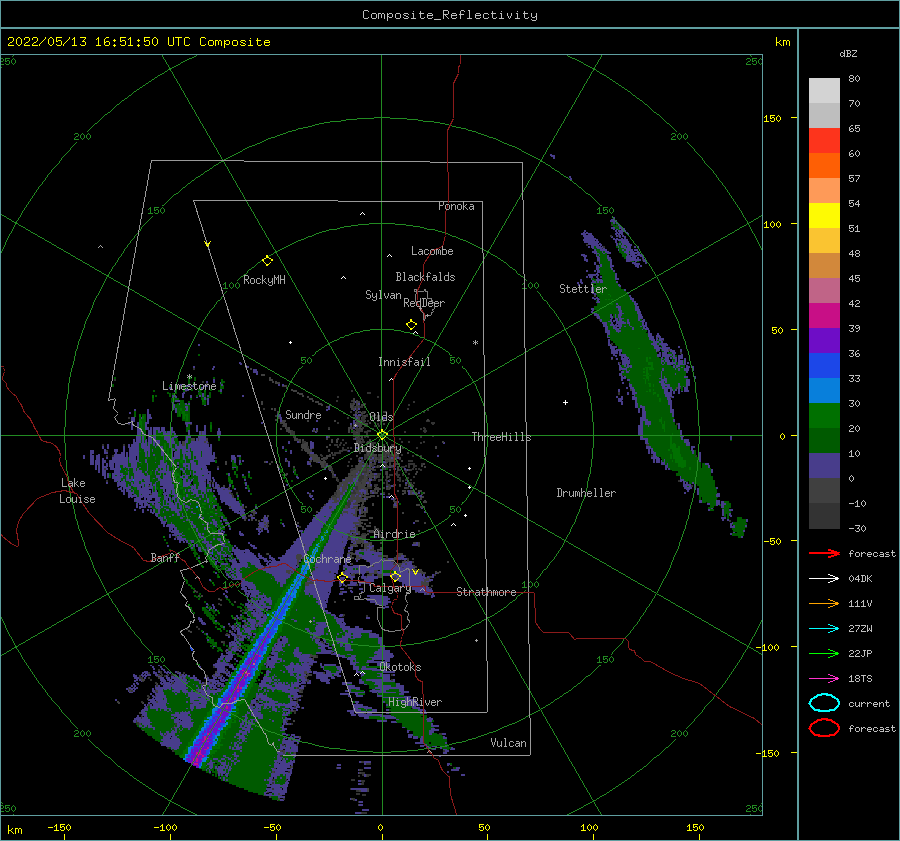Click the Airdrie city label
This screenshot has height=841, width=900.
pos(394,534)
